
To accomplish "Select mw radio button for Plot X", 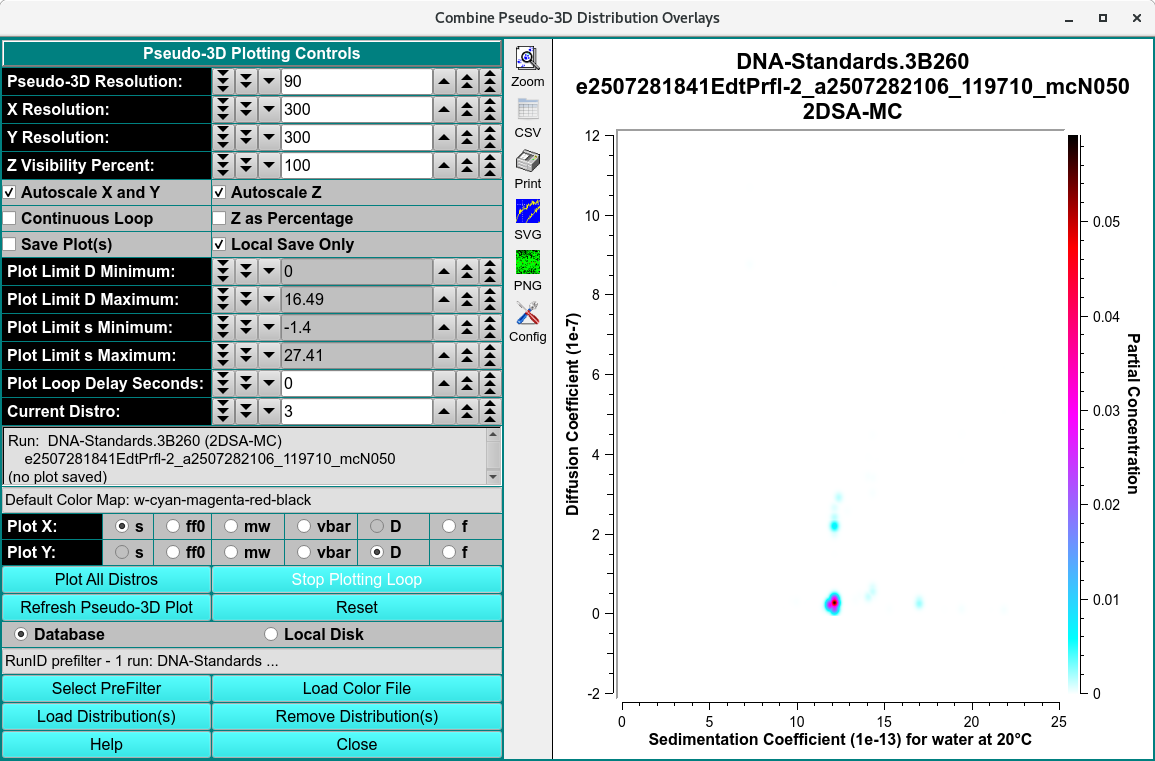I will (231, 525).
